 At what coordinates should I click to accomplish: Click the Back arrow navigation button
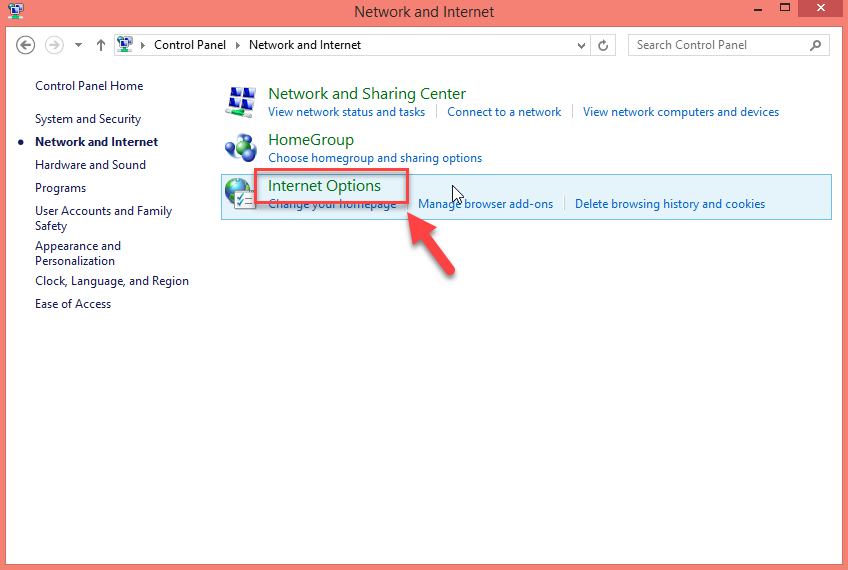26,45
